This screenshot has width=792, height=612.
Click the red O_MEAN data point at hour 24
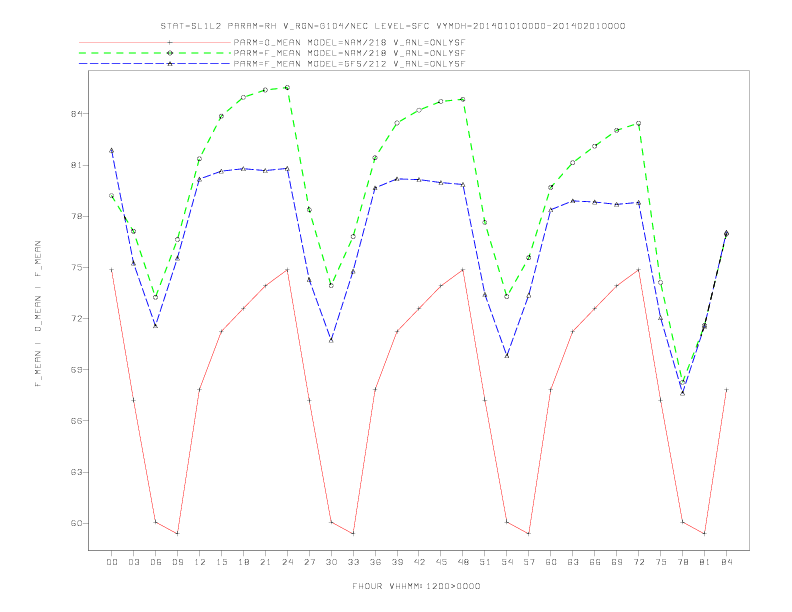[x=287, y=270]
